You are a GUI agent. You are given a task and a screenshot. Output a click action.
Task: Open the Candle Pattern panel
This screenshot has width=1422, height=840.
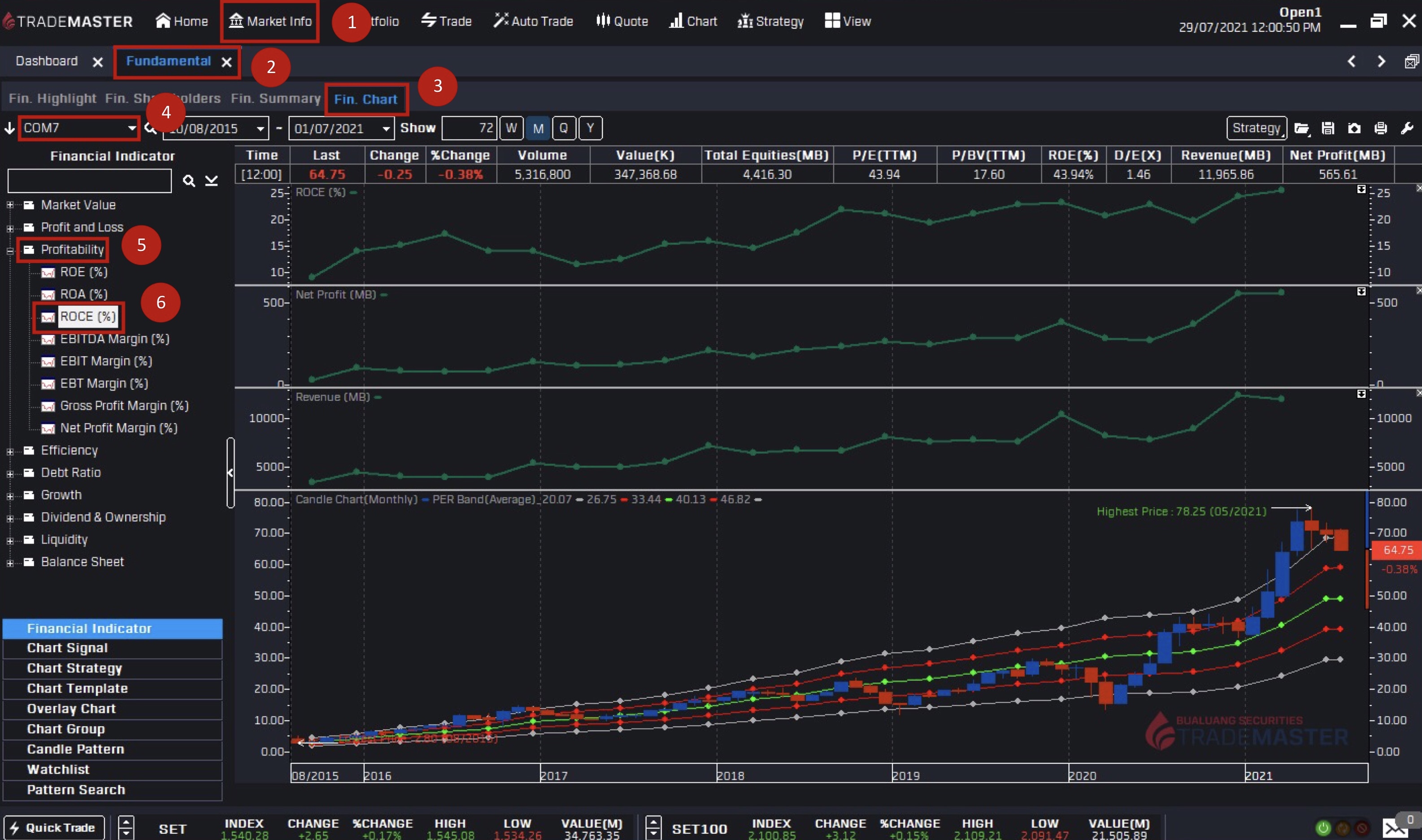pos(113,749)
